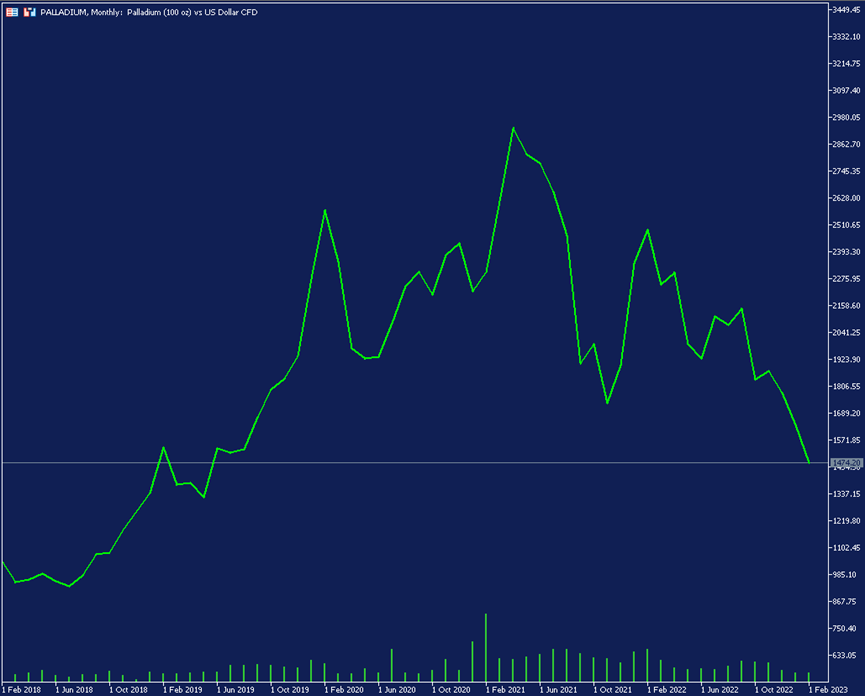The image size is (865, 696).
Task: Click the 750.40 price axis label
Action: coord(845,629)
